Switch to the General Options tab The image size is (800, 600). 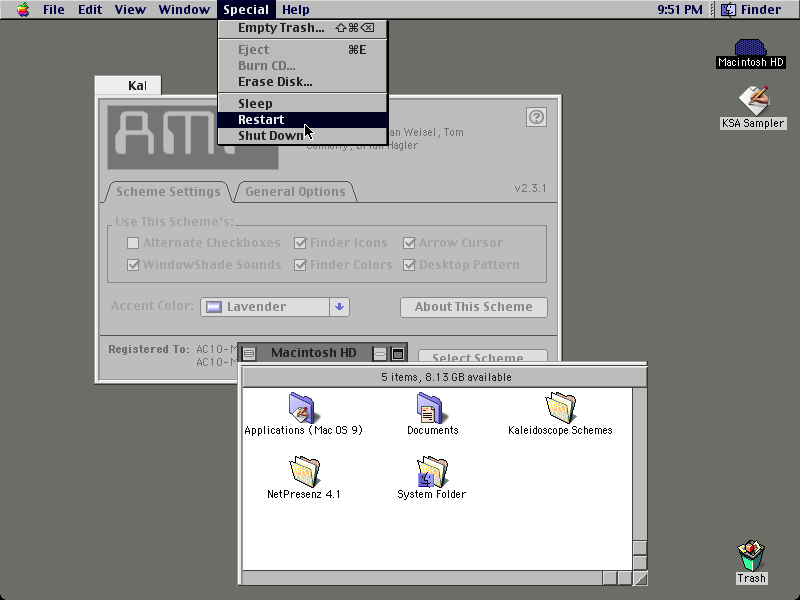tap(295, 192)
